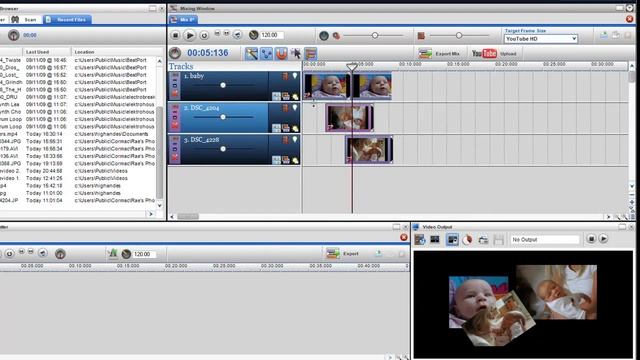The width and height of the screenshot is (640, 360).
Task: Click the track layout tool icon
Action: 311,53
